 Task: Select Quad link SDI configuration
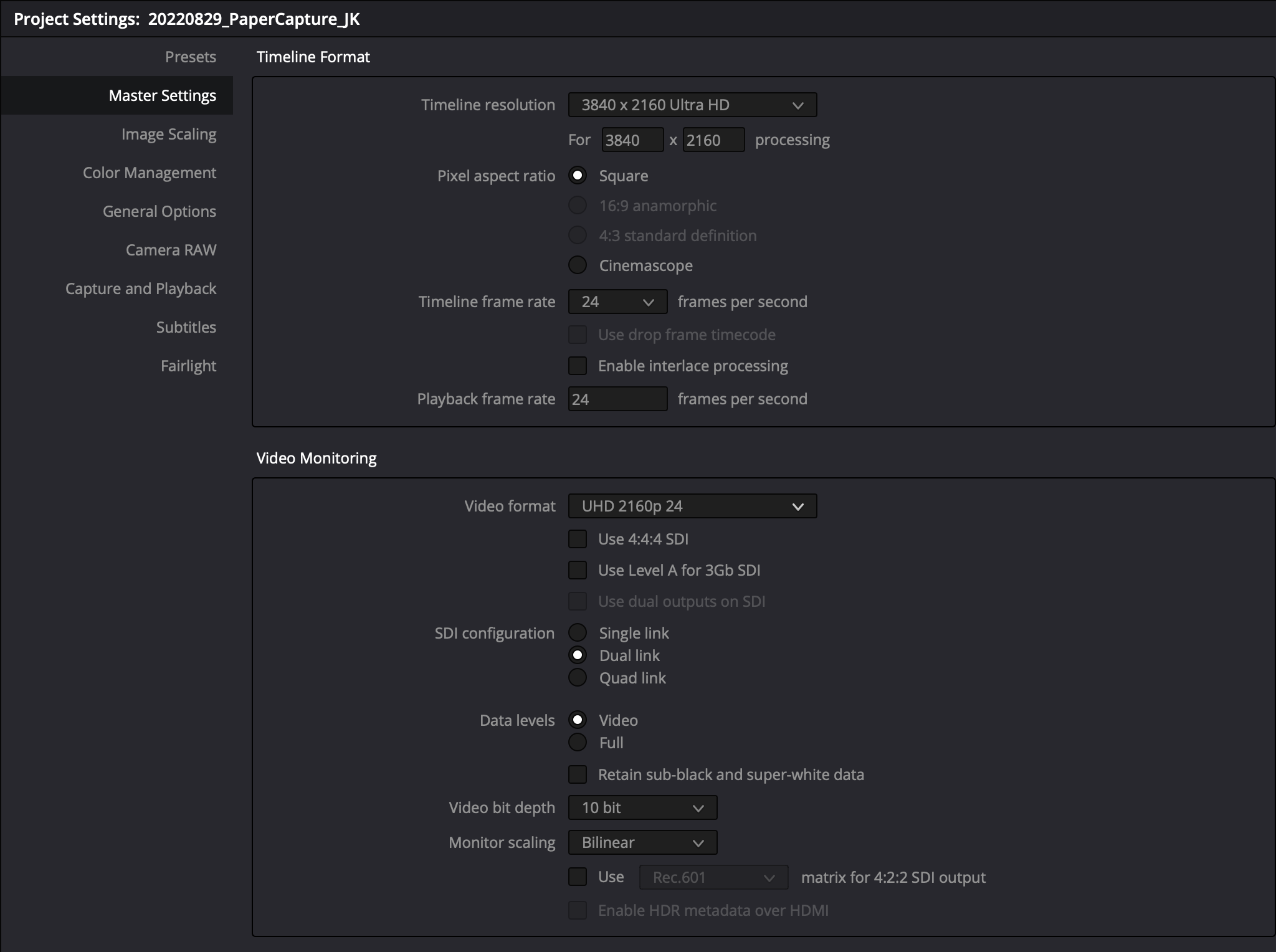(578, 678)
